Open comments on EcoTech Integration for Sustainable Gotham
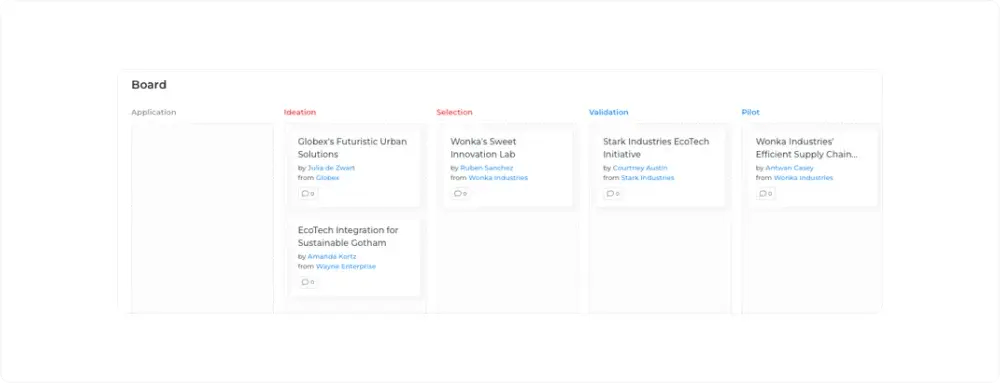This screenshot has width=1000, height=383. click(308, 282)
